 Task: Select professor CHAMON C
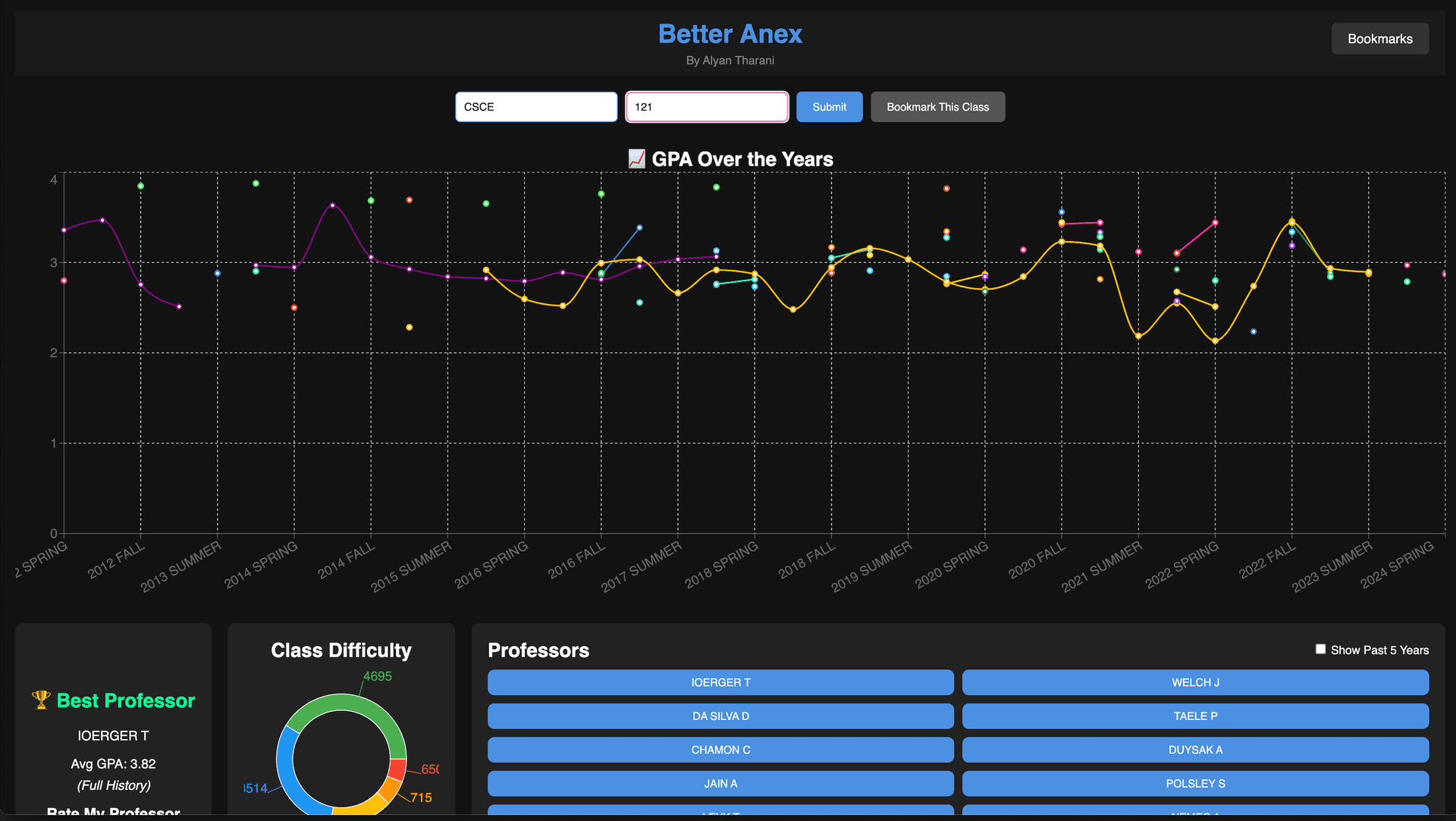(720, 750)
